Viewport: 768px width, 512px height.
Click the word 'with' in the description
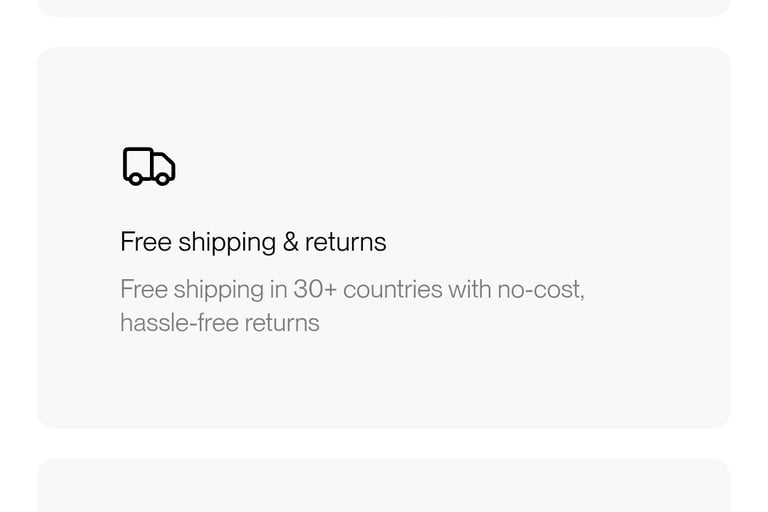(470, 289)
